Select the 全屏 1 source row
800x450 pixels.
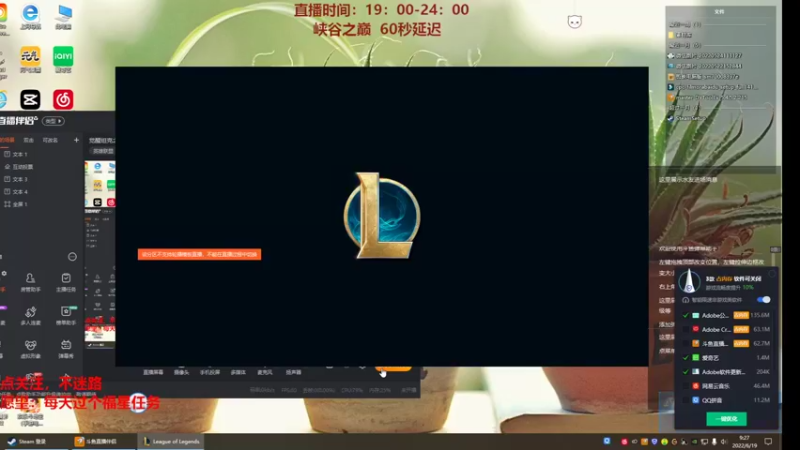click(41, 204)
